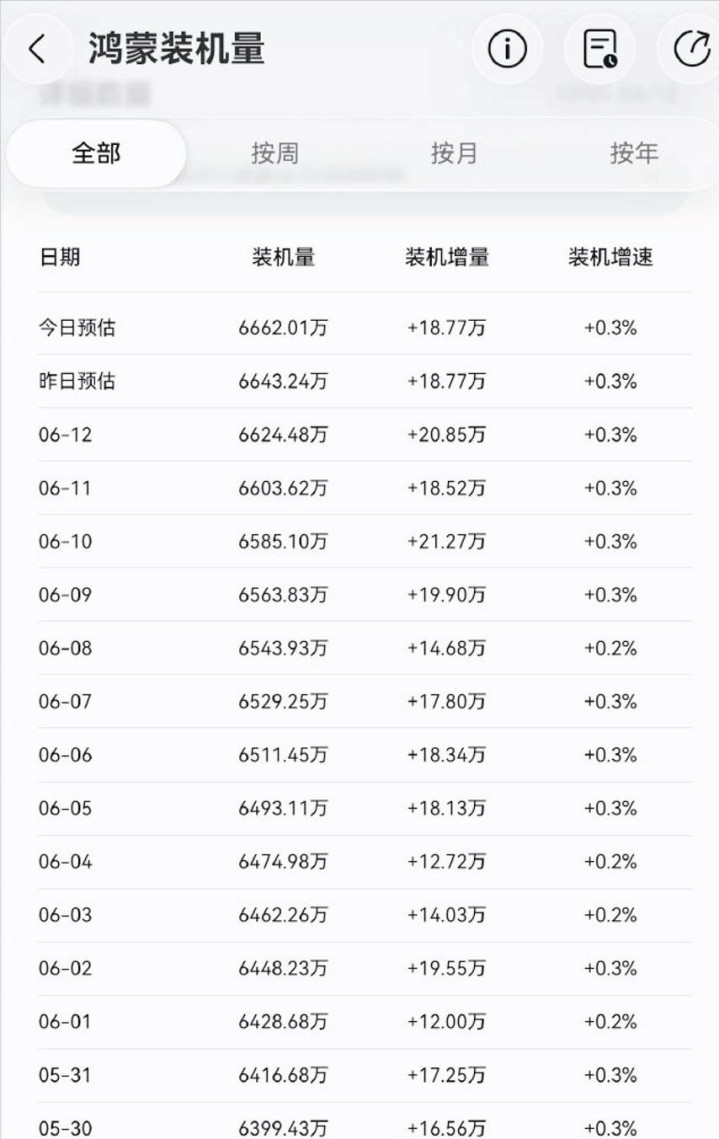Select the 今日预估 row
Screen dimensions: 719x1139
[x=365, y=328]
